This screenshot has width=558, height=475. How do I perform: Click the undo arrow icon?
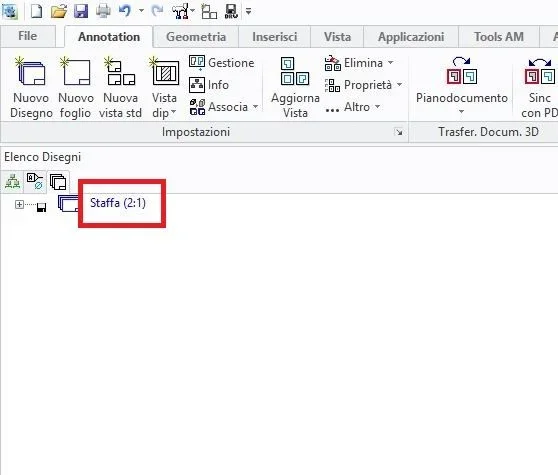125,11
